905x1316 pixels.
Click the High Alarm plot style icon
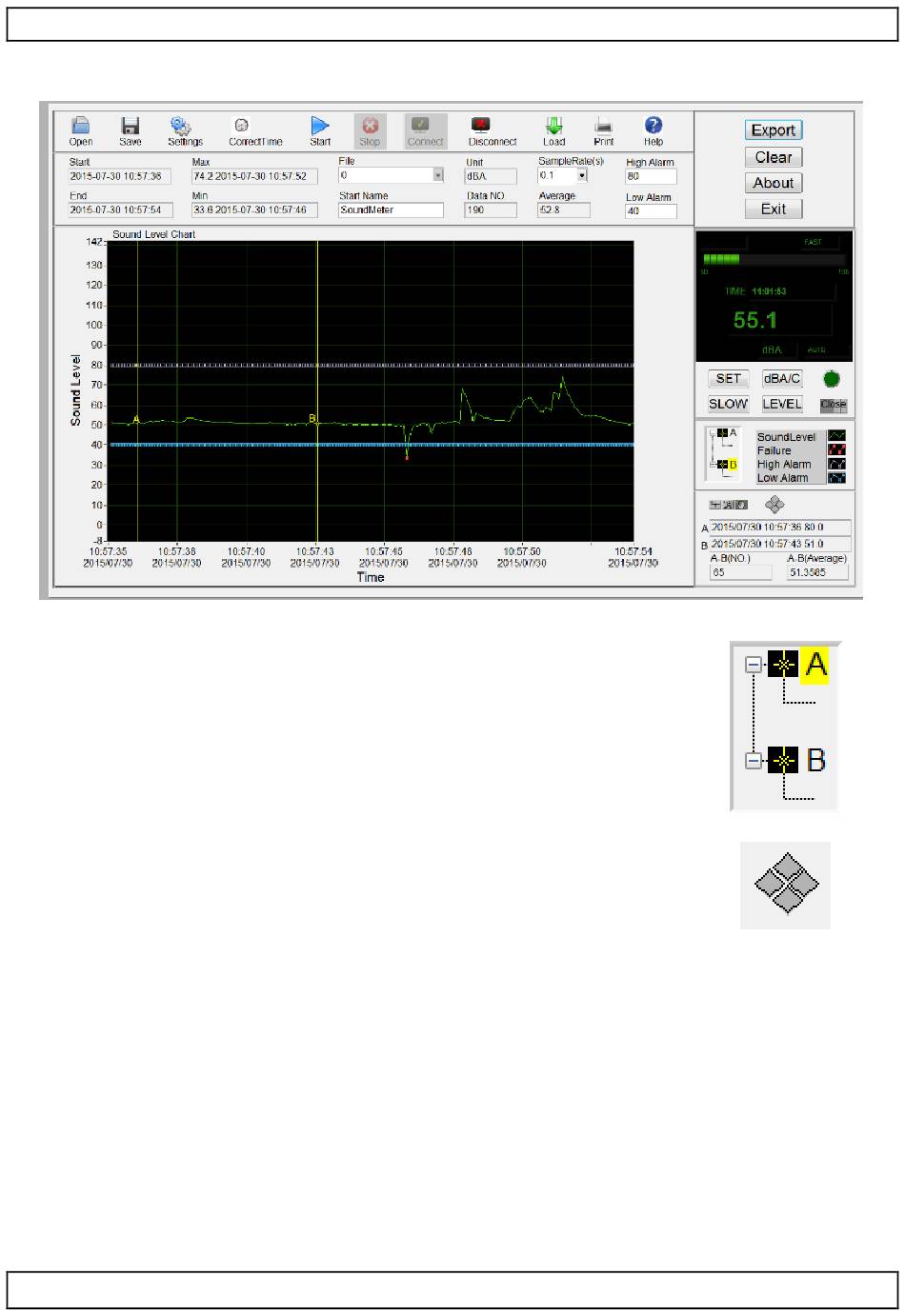pos(836,464)
